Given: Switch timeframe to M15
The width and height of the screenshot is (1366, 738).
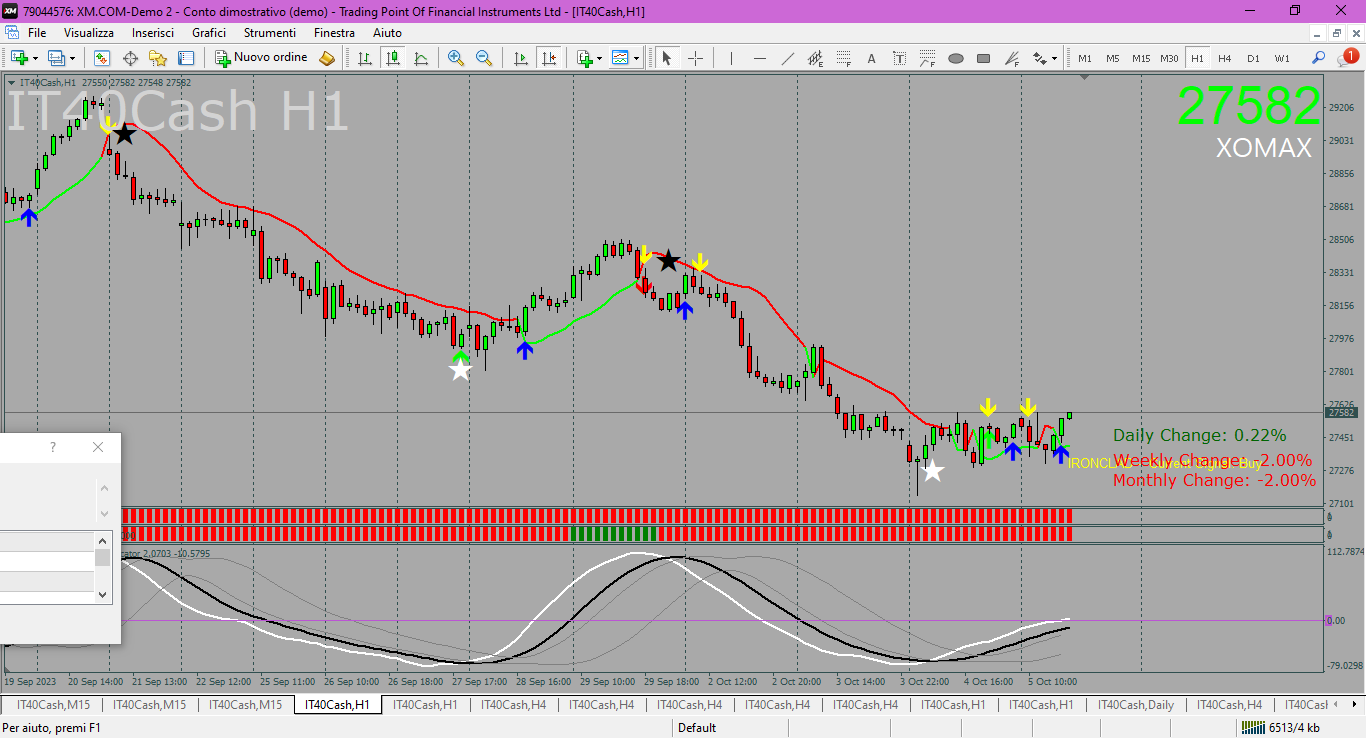Looking at the screenshot, I should pyautogui.click(x=1141, y=58).
